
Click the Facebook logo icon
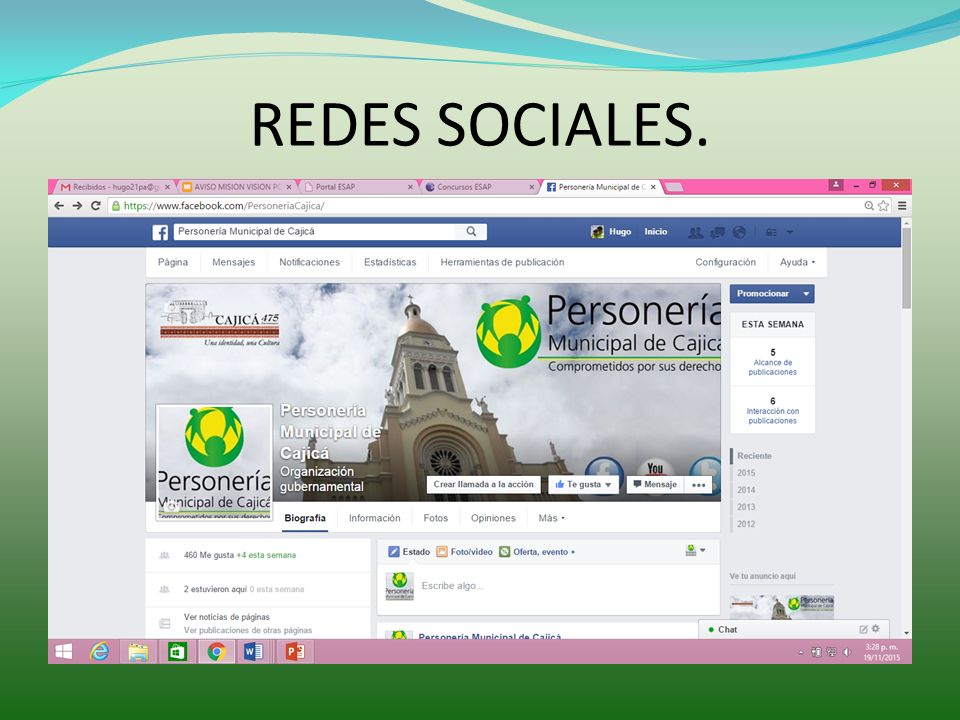pyautogui.click(x=160, y=232)
